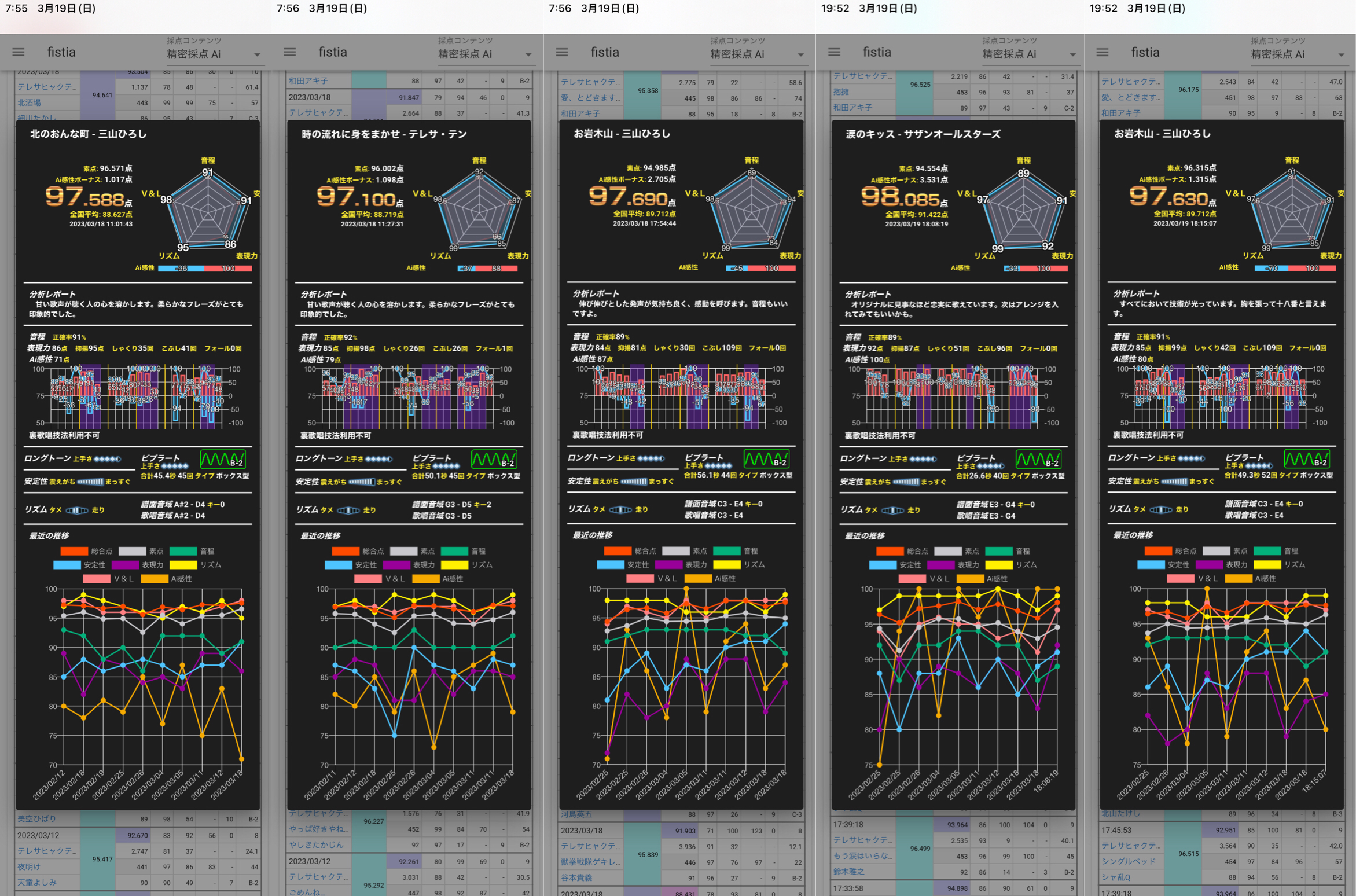Click vibrato B-2 waveform icon in 北のおんな町 report
The width and height of the screenshot is (1356, 896).
click(x=223, y=460)
